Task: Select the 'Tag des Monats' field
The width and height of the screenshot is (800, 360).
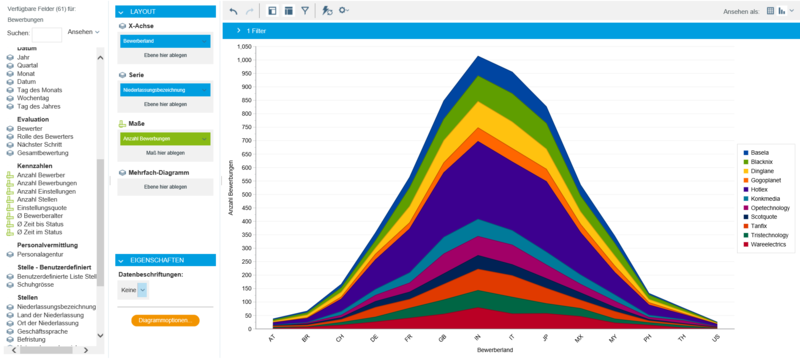Action: point(40,90)
